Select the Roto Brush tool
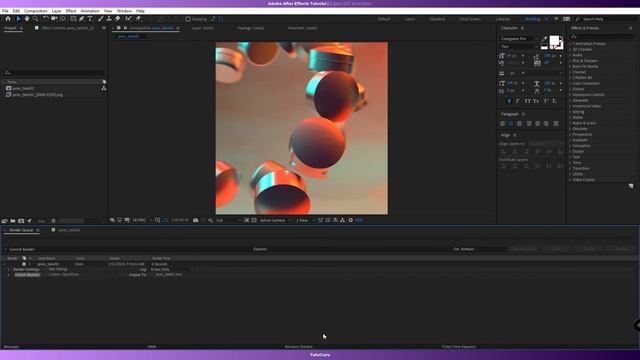The height and width of the screenshot is (360, 640). [x=129, y=19]
